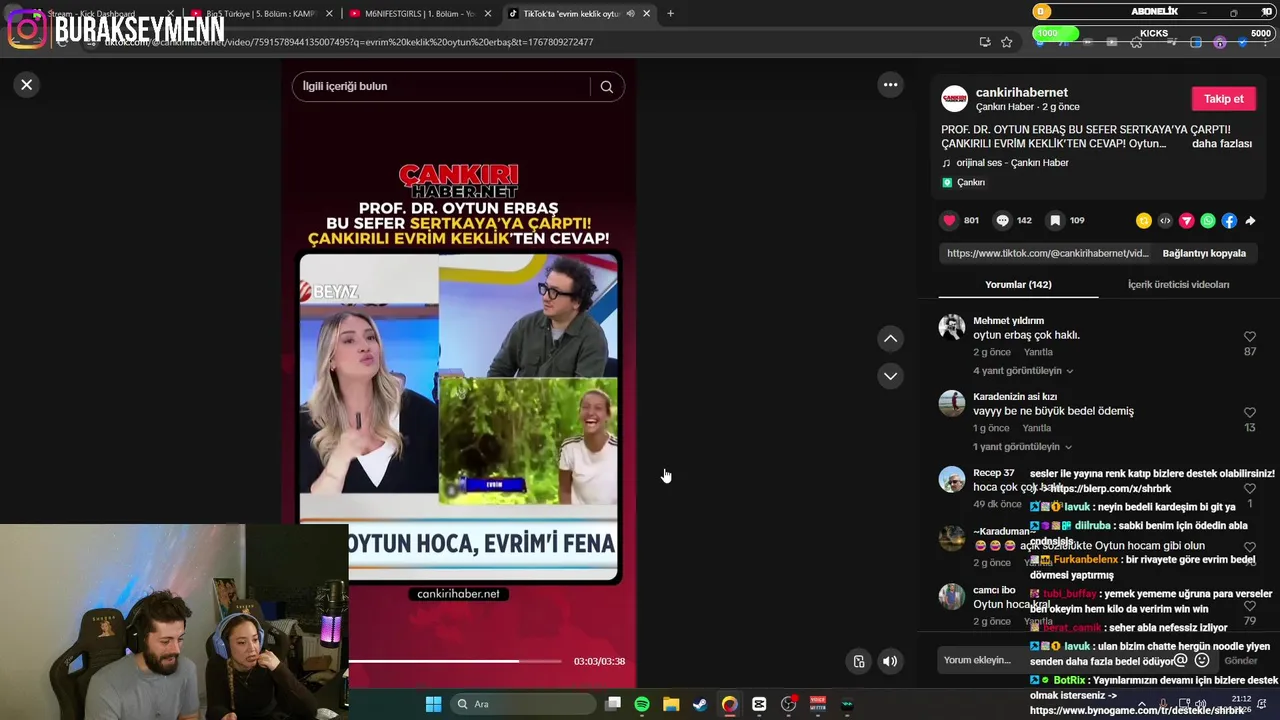Bookmark page with star icon

pyautogui.click(x=1006, y=42)
